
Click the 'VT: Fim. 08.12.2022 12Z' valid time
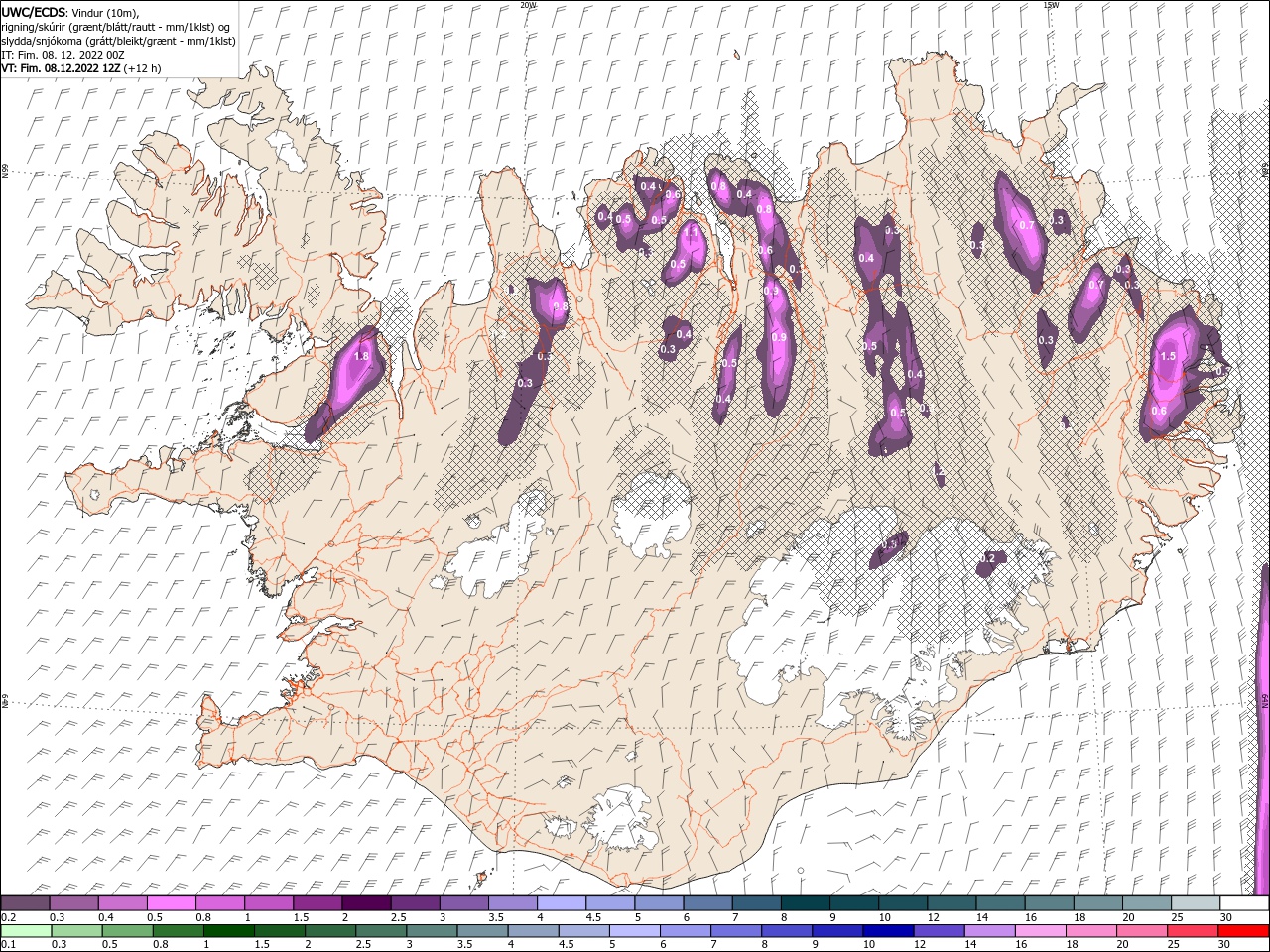[61, 68]
